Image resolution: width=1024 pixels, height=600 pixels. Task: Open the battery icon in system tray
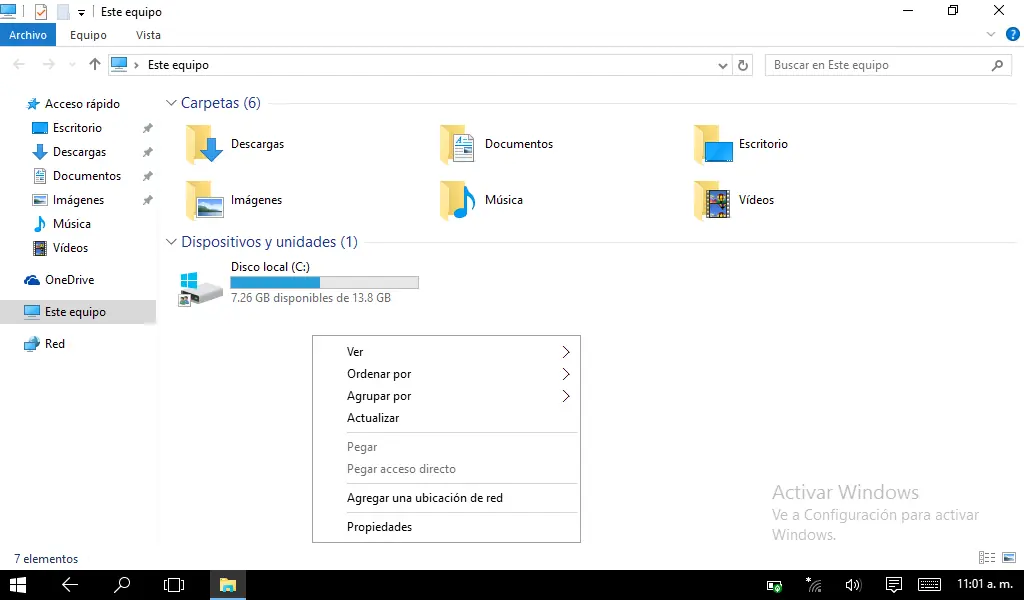pyautogui.click(x=775, y=586)
